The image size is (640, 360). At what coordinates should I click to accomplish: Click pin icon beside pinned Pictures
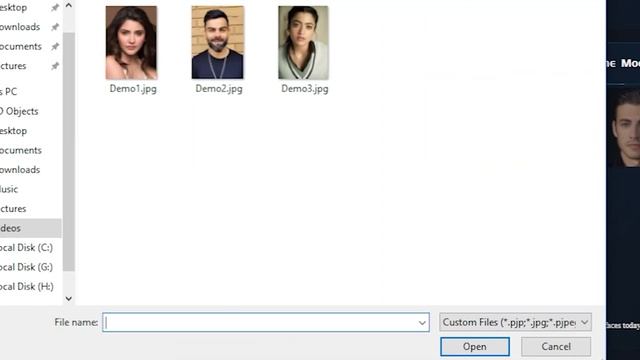pyautogui.click(x=55, y=66)
